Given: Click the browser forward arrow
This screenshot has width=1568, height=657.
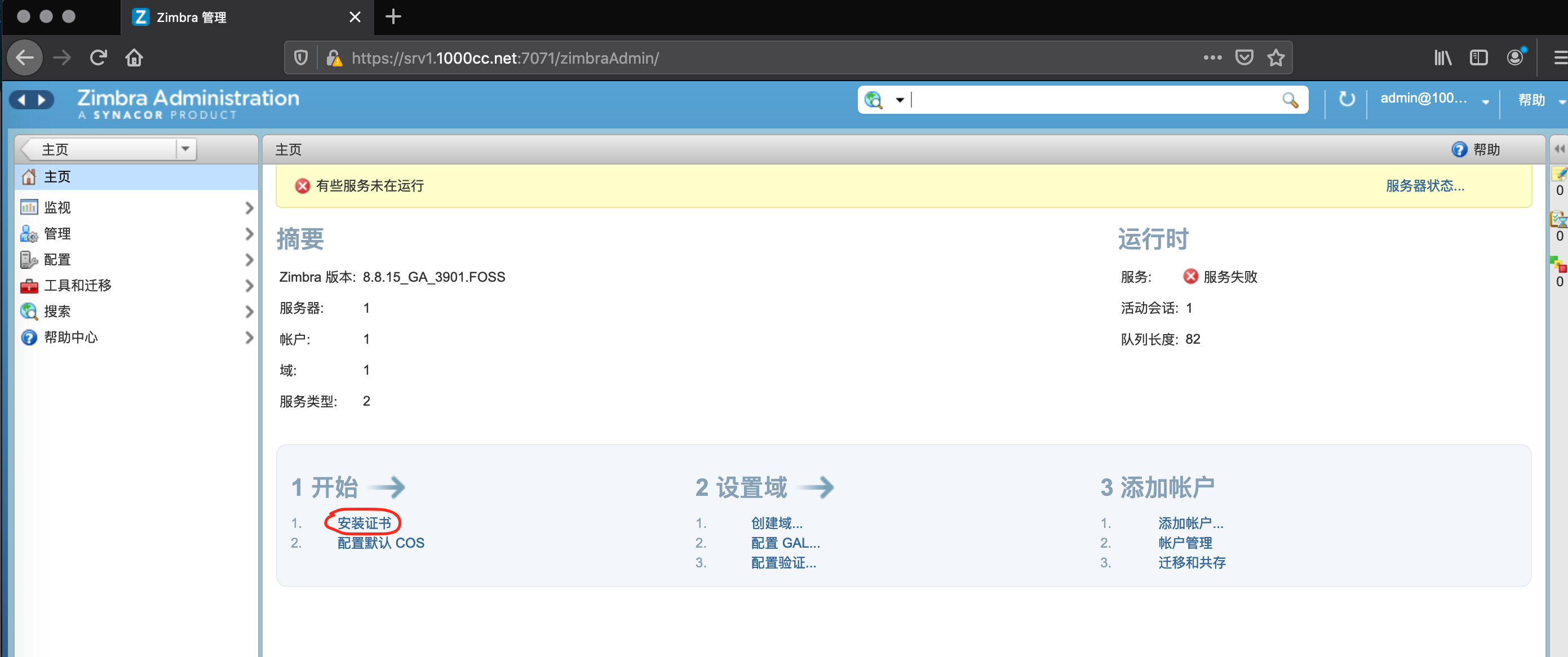Looking at the screenshot, I should tap(61, 58).
